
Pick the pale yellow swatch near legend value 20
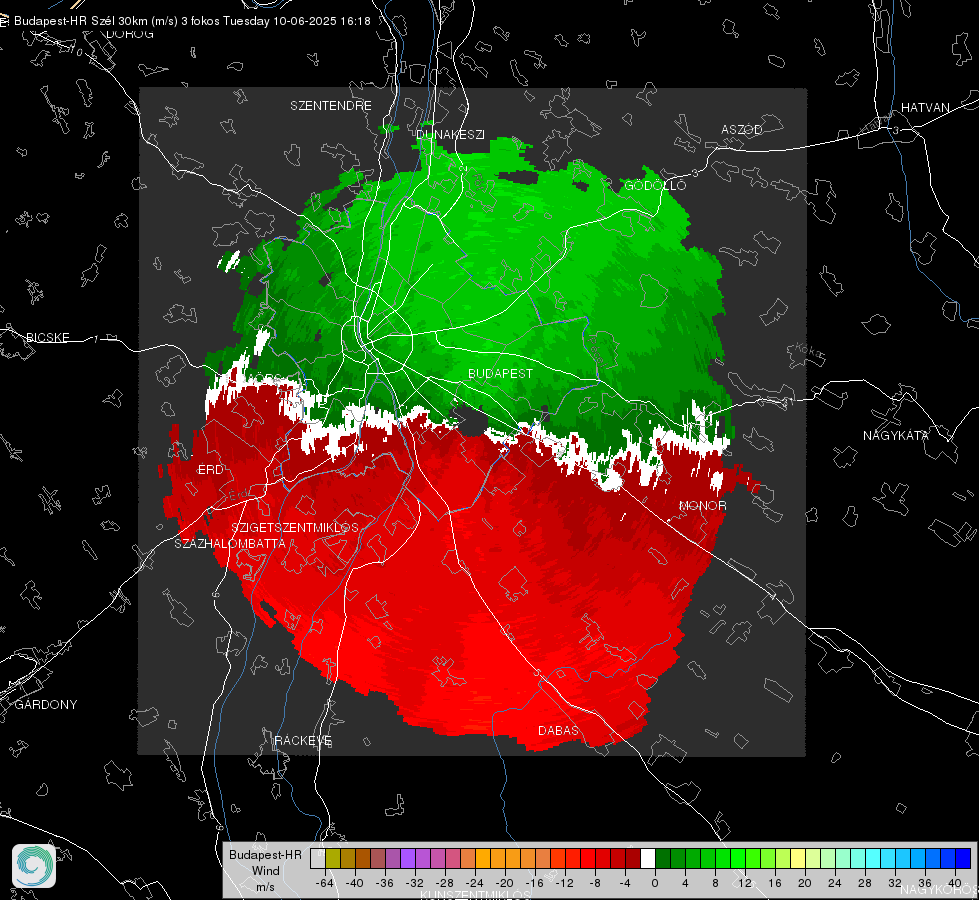798,858
